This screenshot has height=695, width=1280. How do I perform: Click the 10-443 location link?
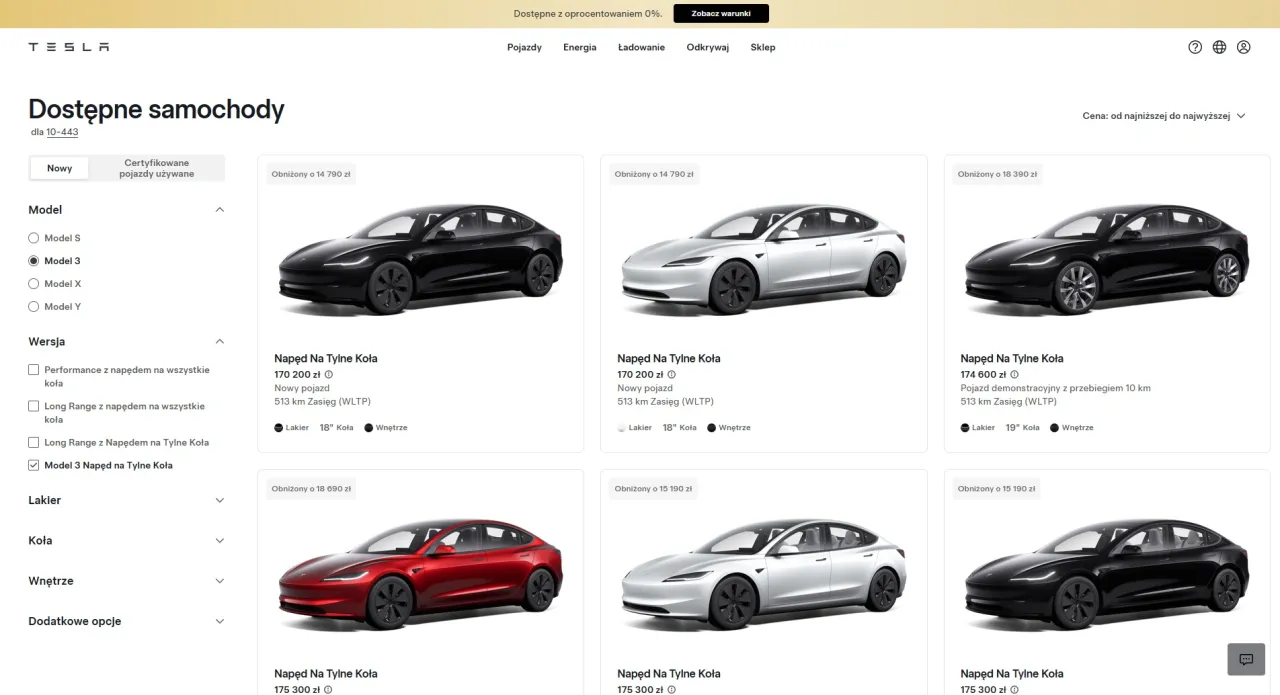point(63,131)
